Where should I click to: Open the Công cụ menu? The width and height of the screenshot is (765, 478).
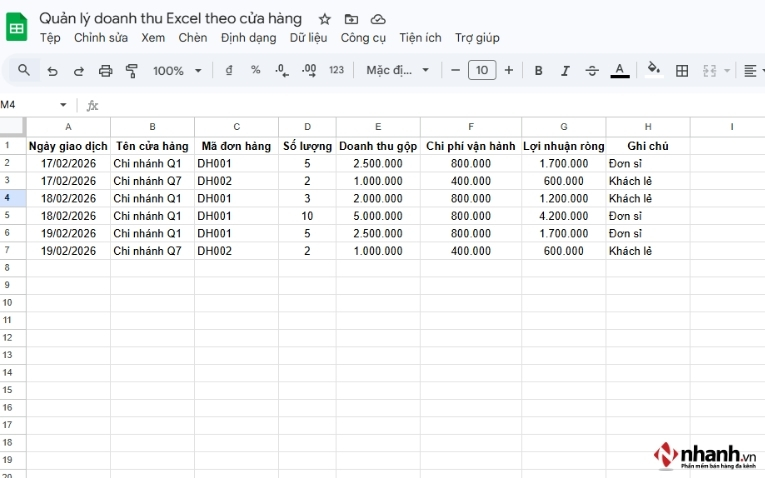tap(363, 38)
